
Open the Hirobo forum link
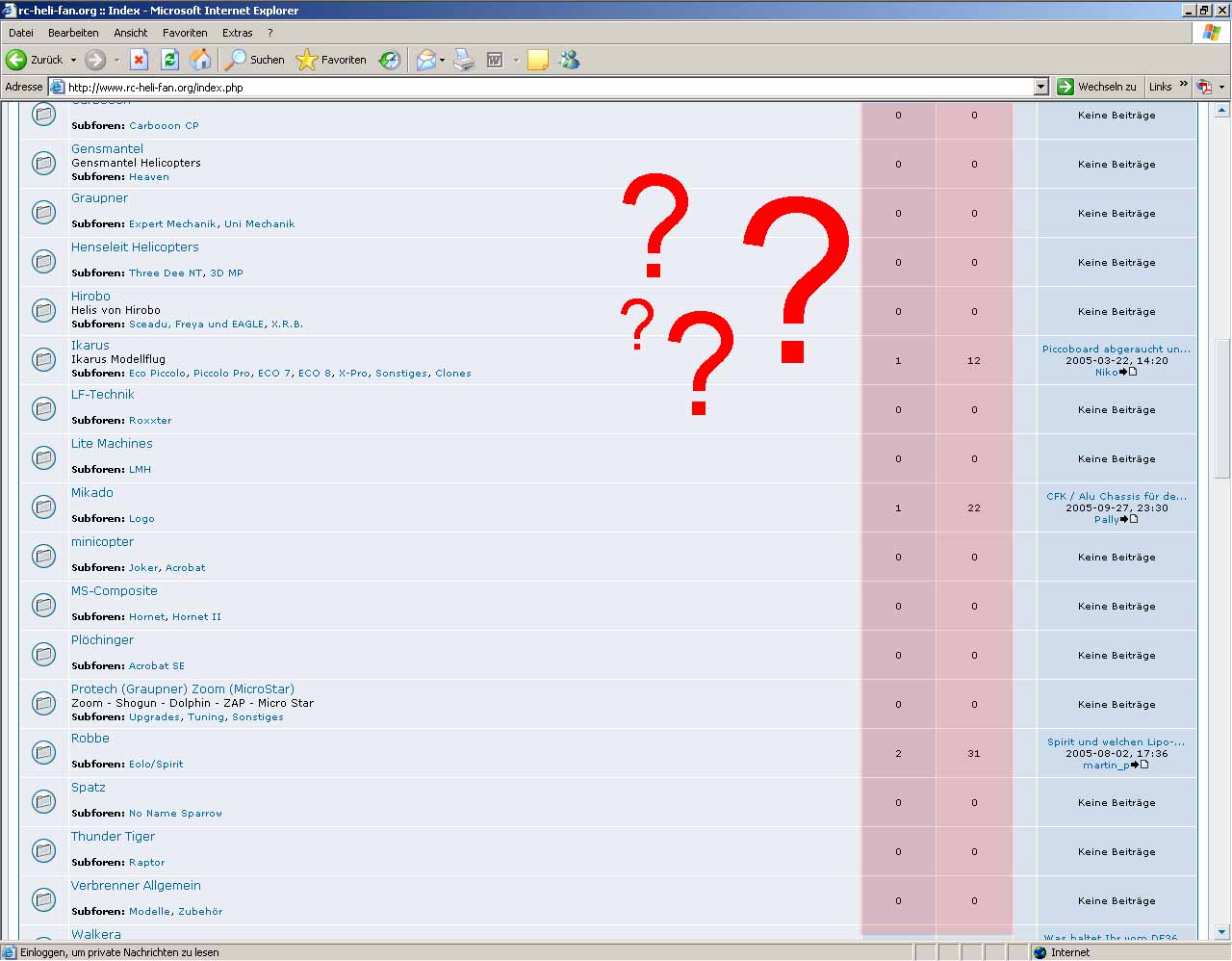point(90,296)
